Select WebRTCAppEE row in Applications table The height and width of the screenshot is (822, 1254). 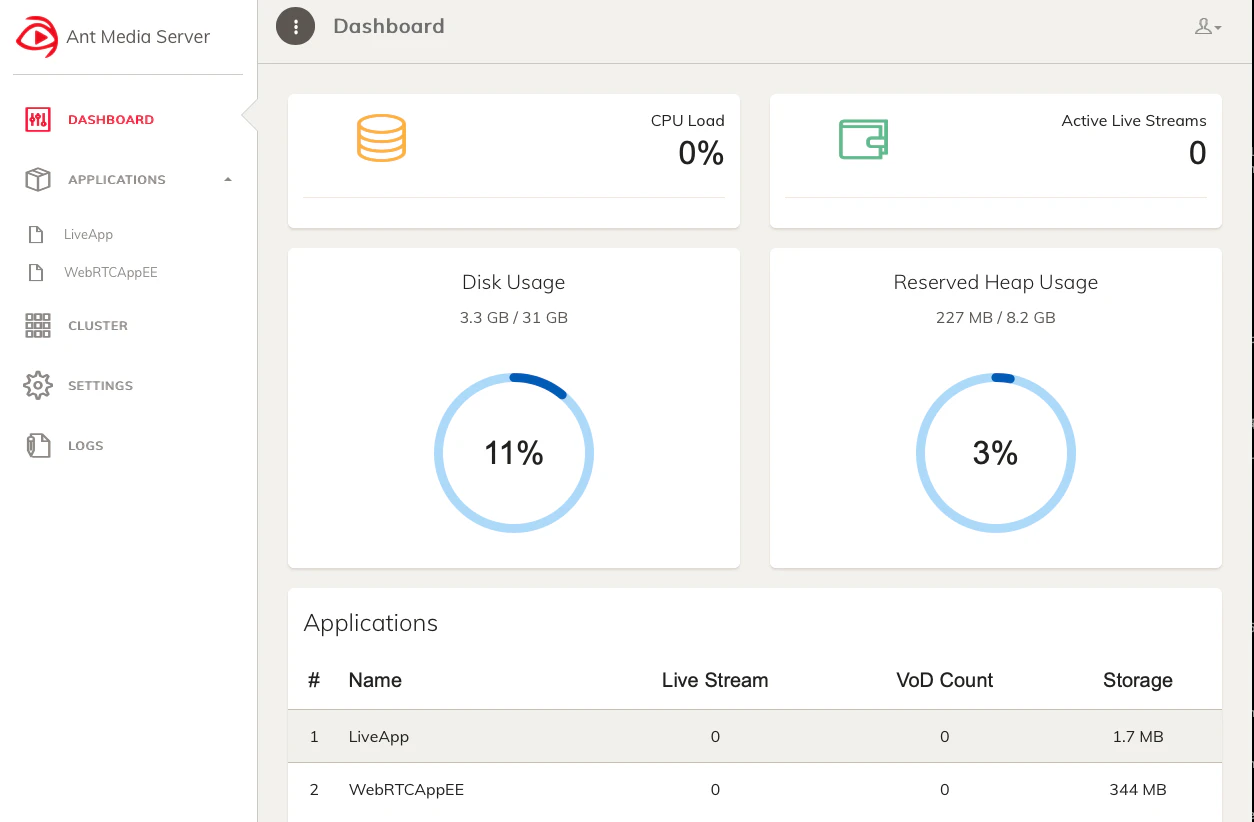(x=755, y=790)
